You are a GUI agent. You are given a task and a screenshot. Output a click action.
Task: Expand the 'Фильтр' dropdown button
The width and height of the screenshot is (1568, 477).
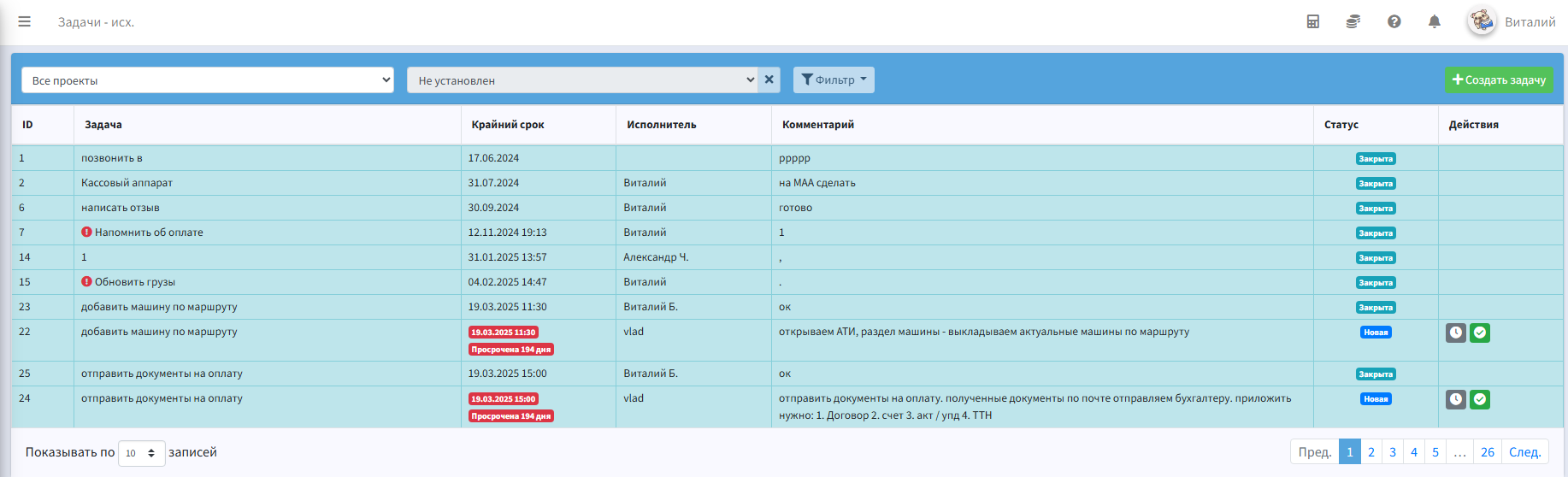pyautogui.click(x=834, y=79)
